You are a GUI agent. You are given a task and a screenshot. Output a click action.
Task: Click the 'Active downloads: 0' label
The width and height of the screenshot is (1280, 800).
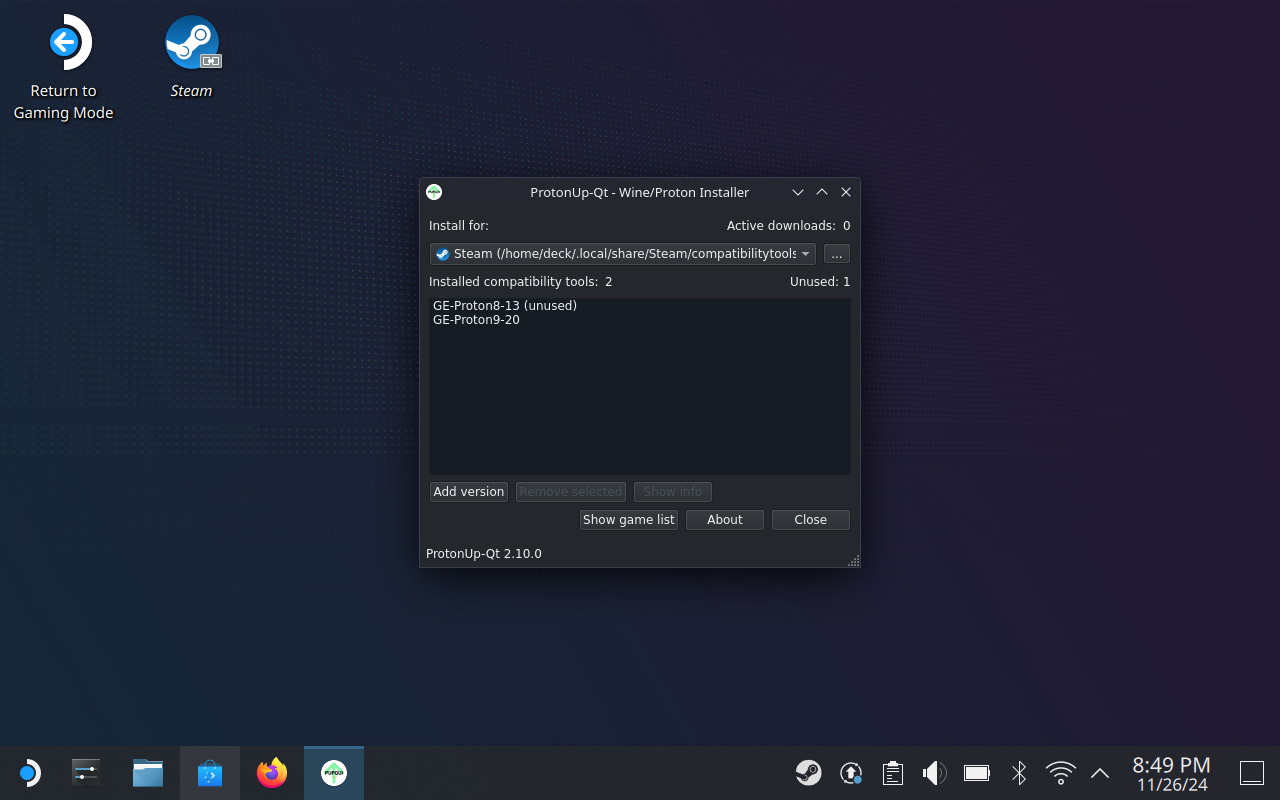(788, 226)
